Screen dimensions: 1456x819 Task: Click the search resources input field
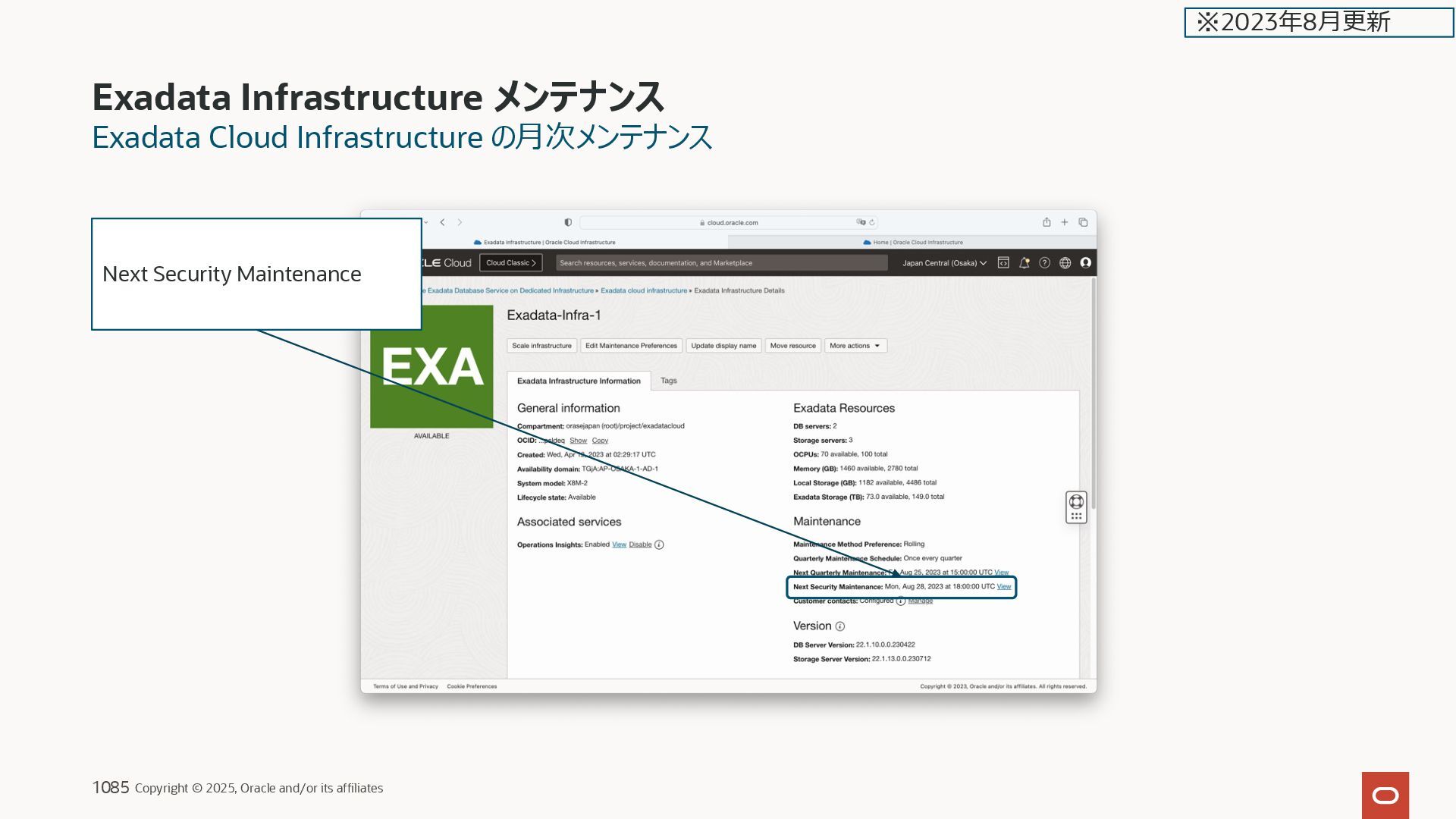click(720, 263)
